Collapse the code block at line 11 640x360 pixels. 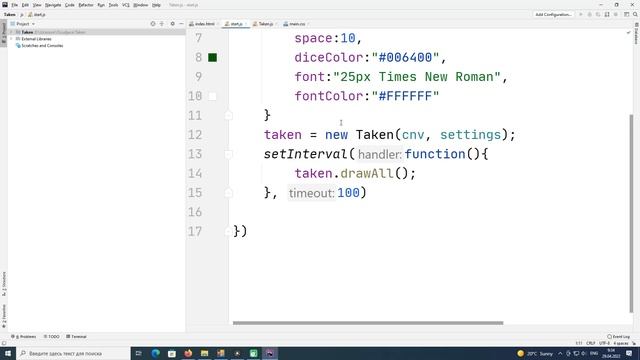229,116
